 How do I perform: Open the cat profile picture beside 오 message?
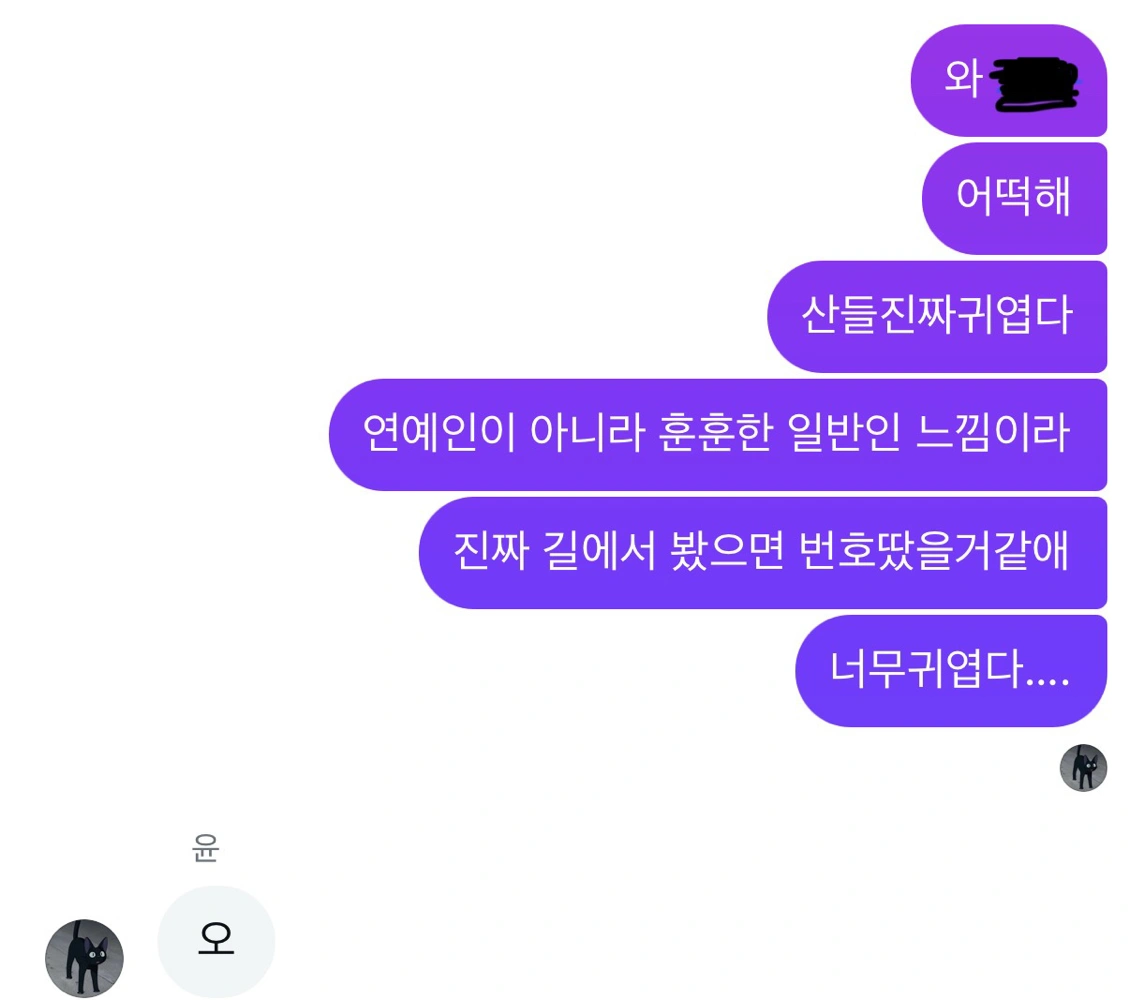click(x=84, y=957)
